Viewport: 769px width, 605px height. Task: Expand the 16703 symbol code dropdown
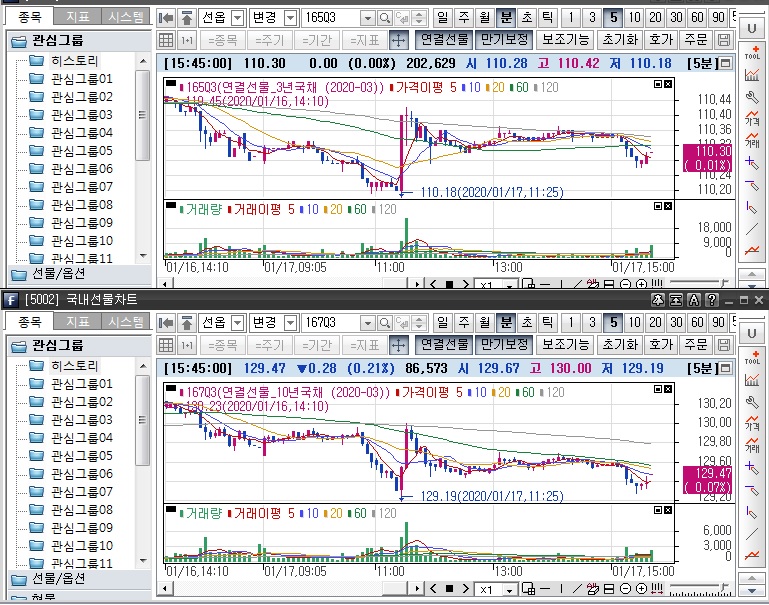point(367,323)
